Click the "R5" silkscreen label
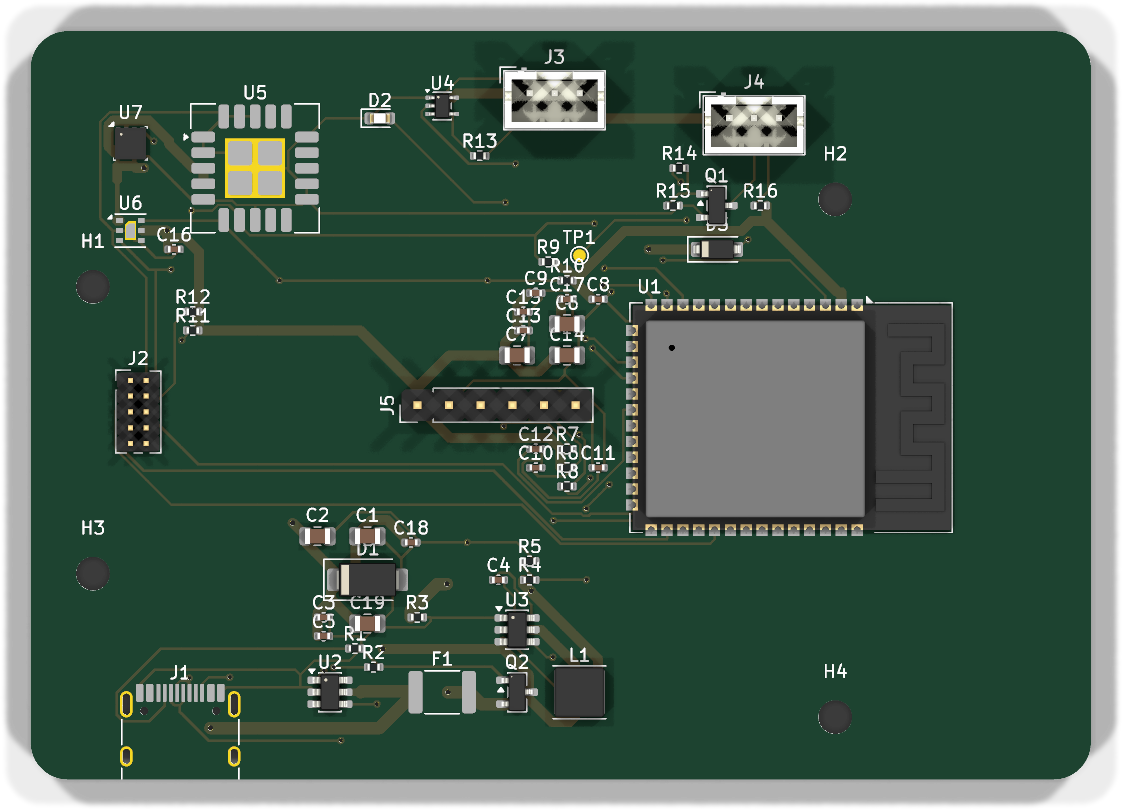1122x810 pixels. click(x=530, y=547)
